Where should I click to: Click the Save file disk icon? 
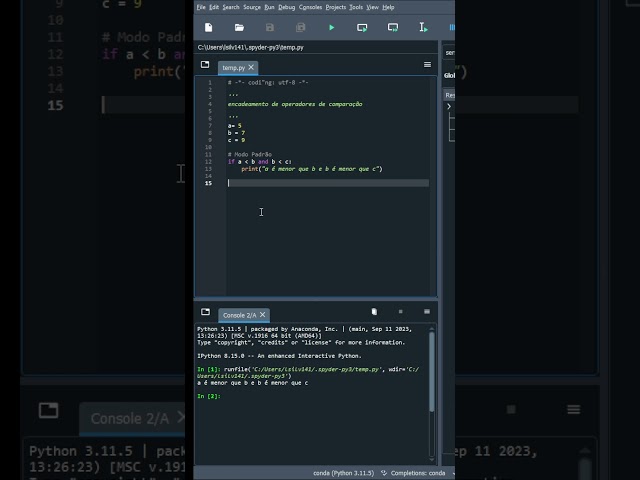pos(270,27)
